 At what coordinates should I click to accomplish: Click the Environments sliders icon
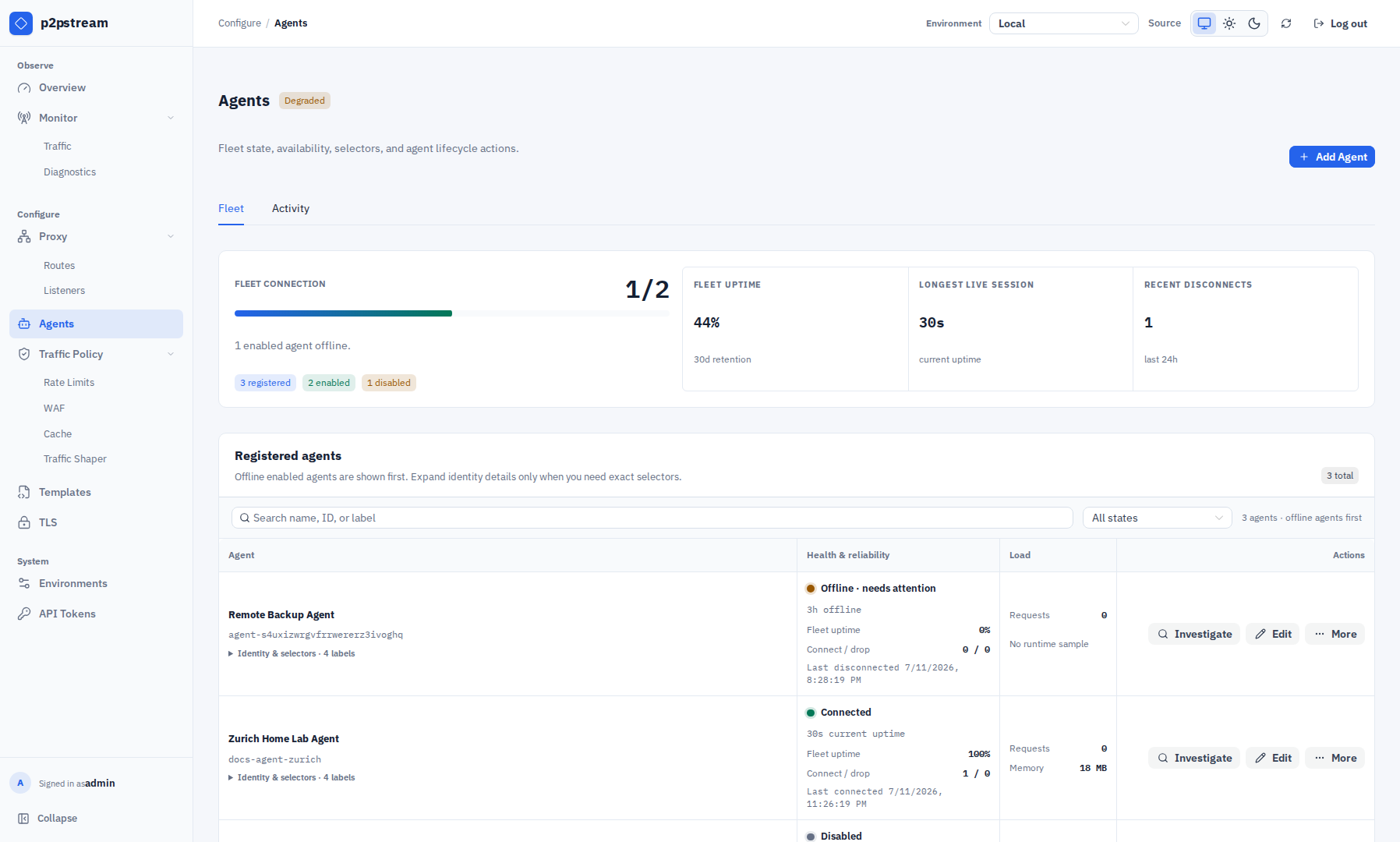click(24, 583)
